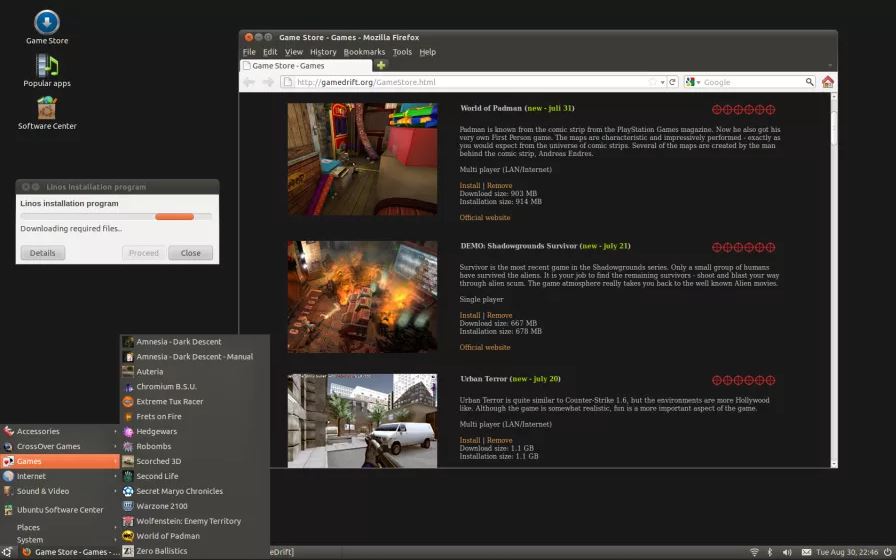Image resolution: width=896 pixels, height=560 pixels.
Task: Expand the URL bar history dropdown arrow
Action: [x=662, y=82]
